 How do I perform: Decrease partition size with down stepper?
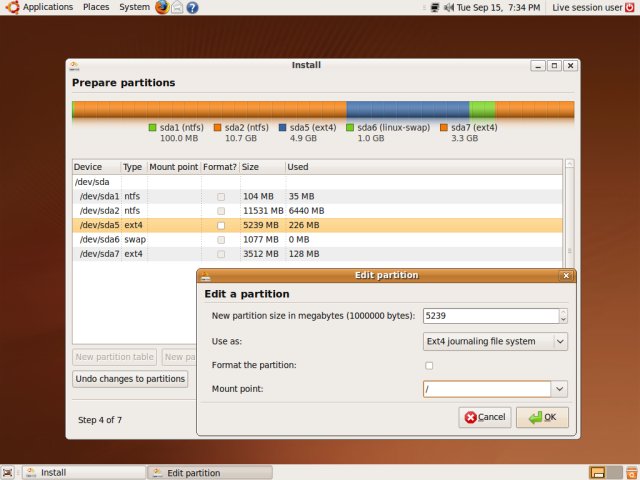coord(563,320)
